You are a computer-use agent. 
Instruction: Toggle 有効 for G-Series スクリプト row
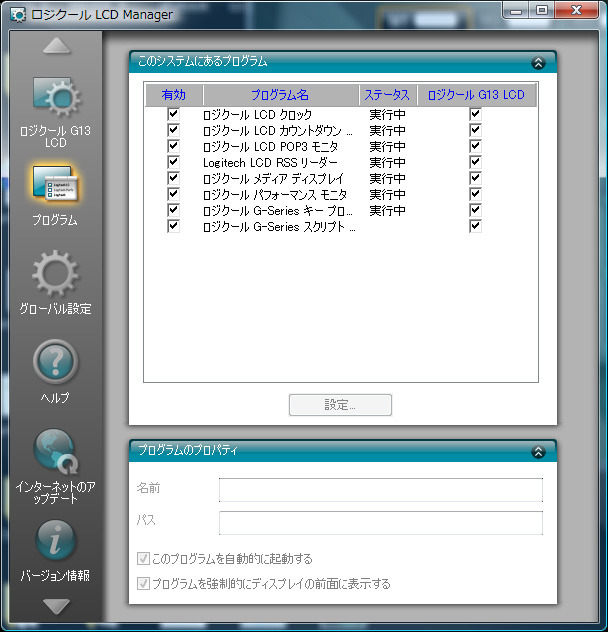click(173, 226)
